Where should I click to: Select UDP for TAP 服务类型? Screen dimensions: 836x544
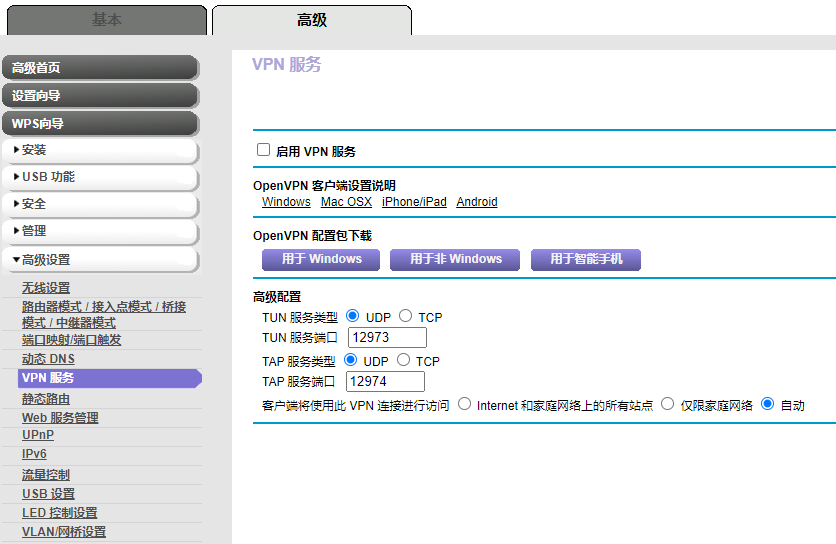350,360
